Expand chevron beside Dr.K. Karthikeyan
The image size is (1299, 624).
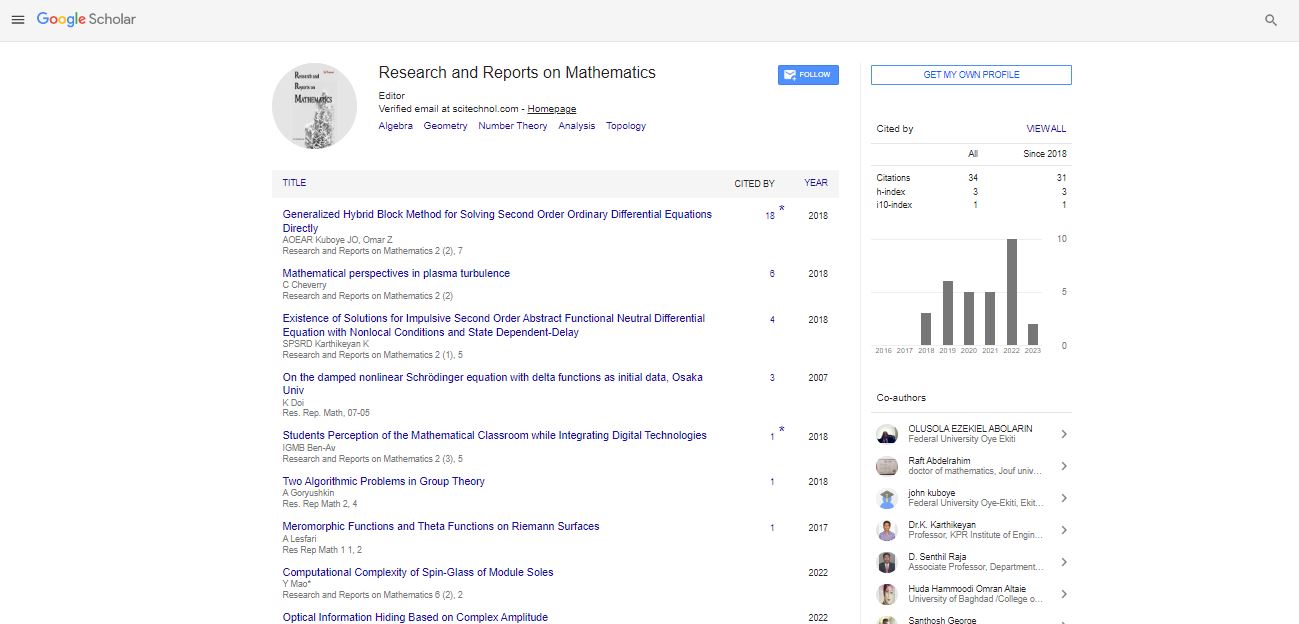coord(1063,530)
